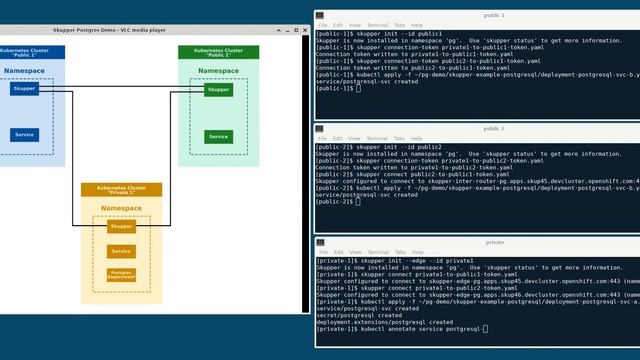
Task: Click the terminal icon in public 1 title bar
Action: click(320, 16)
